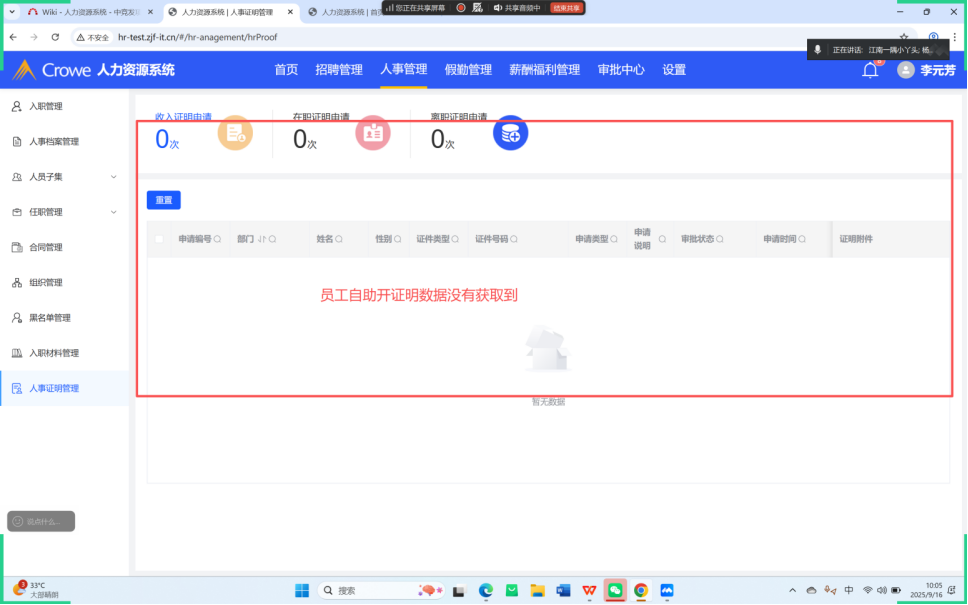Open the 人事管理 menu

pyautogui.click(x=404, y=69)
